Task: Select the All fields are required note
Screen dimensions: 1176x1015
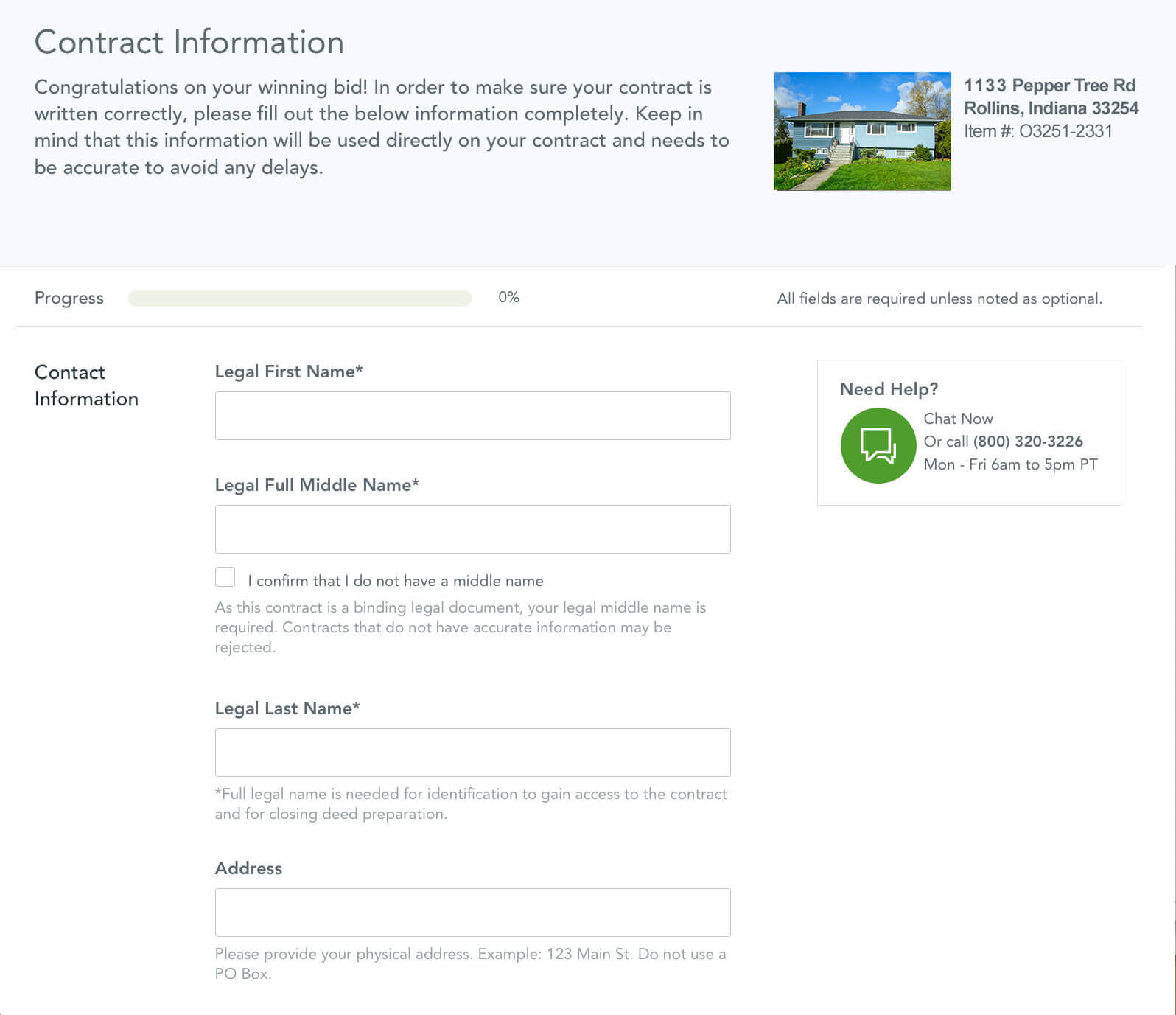Action: pyautogui.click(x=939, y=299)
